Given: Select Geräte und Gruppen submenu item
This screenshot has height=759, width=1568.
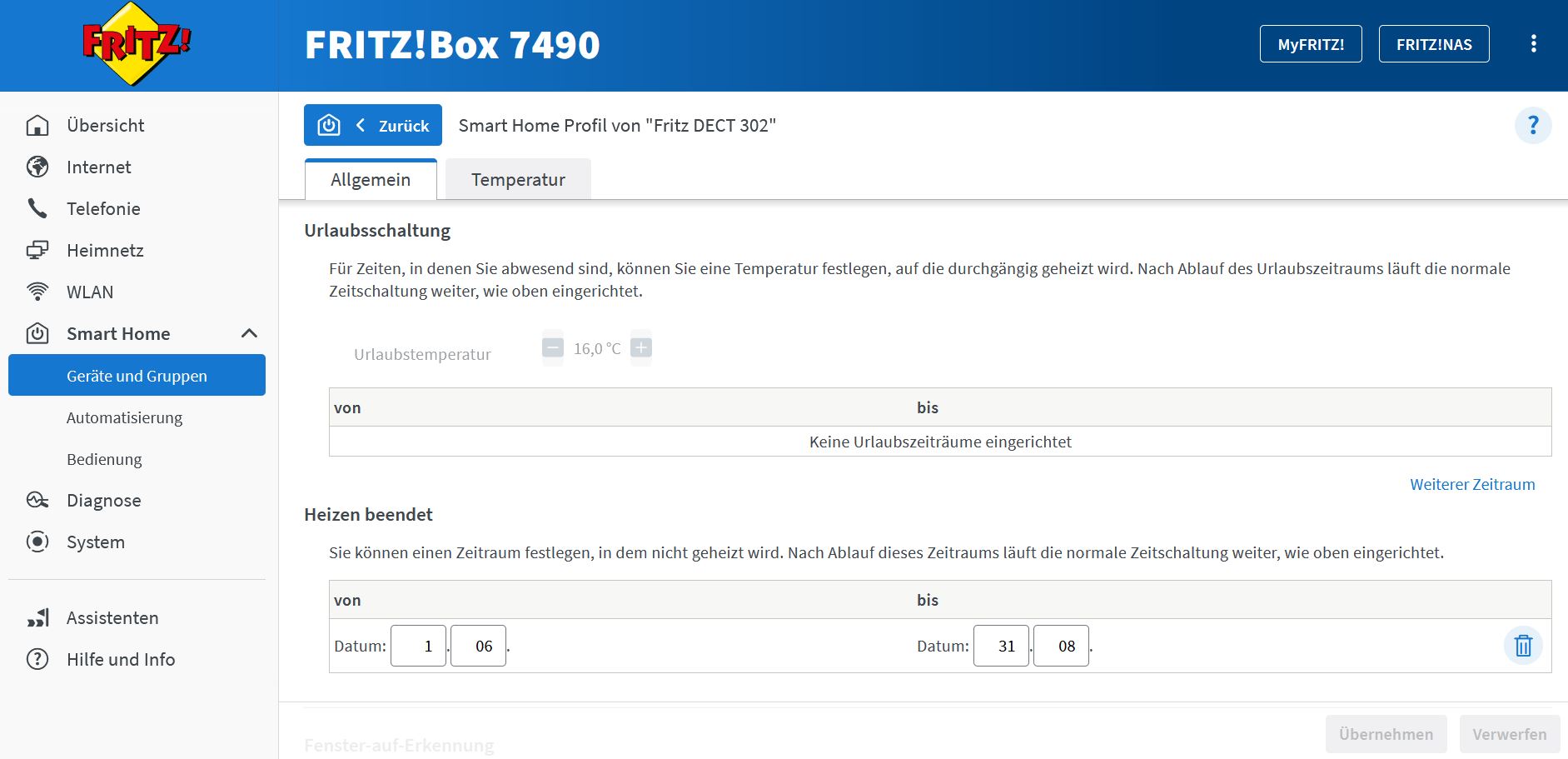Looking at the screenshot, I should (137, 376).
